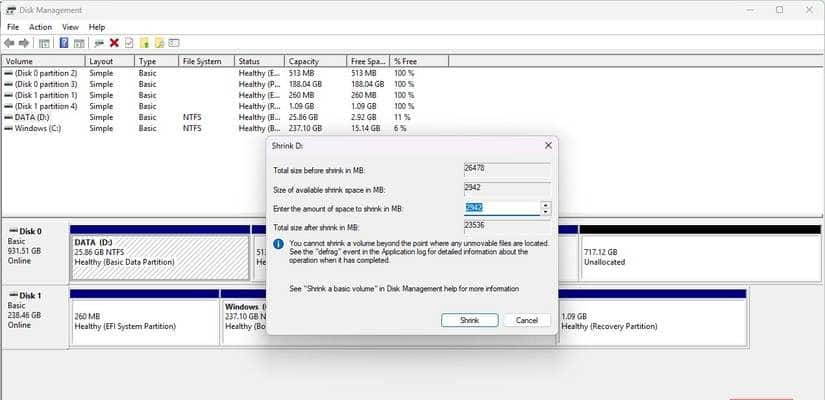This screenshot has width=825, height=400.
Task: Click the Forward arrow toolbar icon
Action: 24,43
